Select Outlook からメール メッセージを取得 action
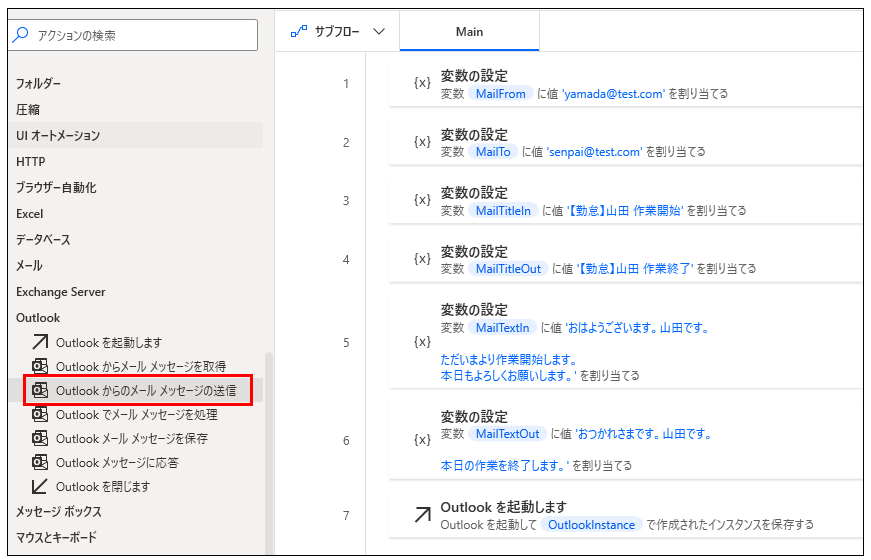 (141, 367)
